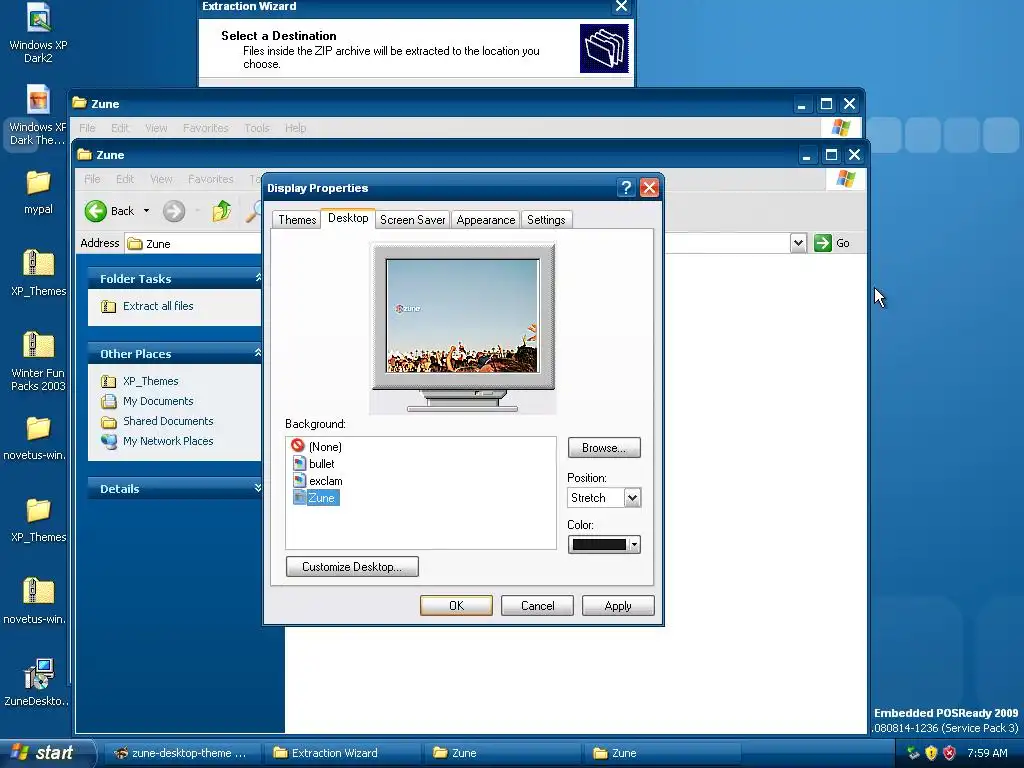Switch to Extraction Wizard taskbar item
The width and height of the screenshot is (1024, 768).
[x=341, y=753]
